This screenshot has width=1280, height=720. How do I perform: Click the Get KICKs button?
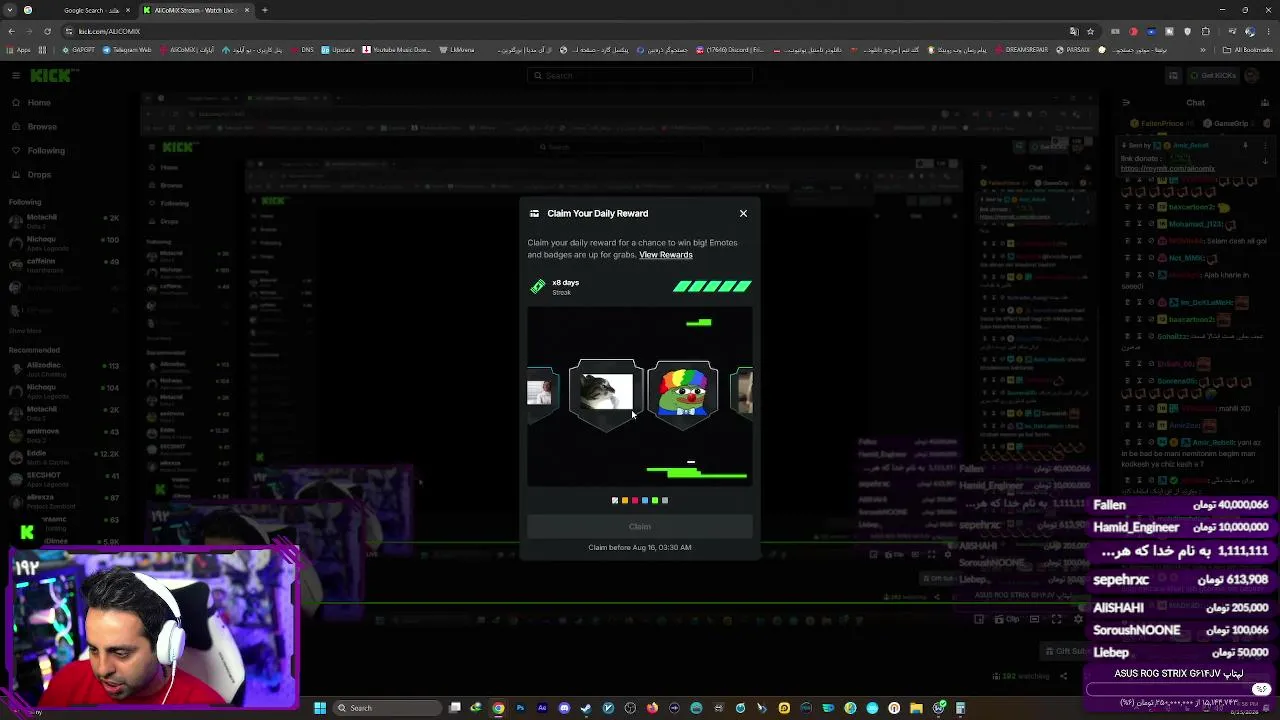[1213, 76]
